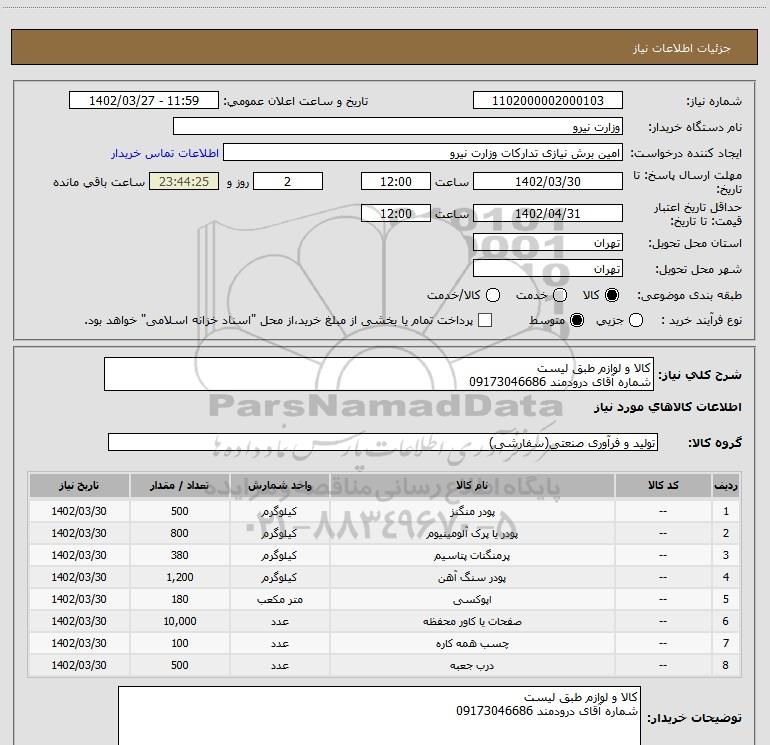Select the پودر منگنز item name
The width and height of the screenshot is (770, 745).
click(472, 512)
